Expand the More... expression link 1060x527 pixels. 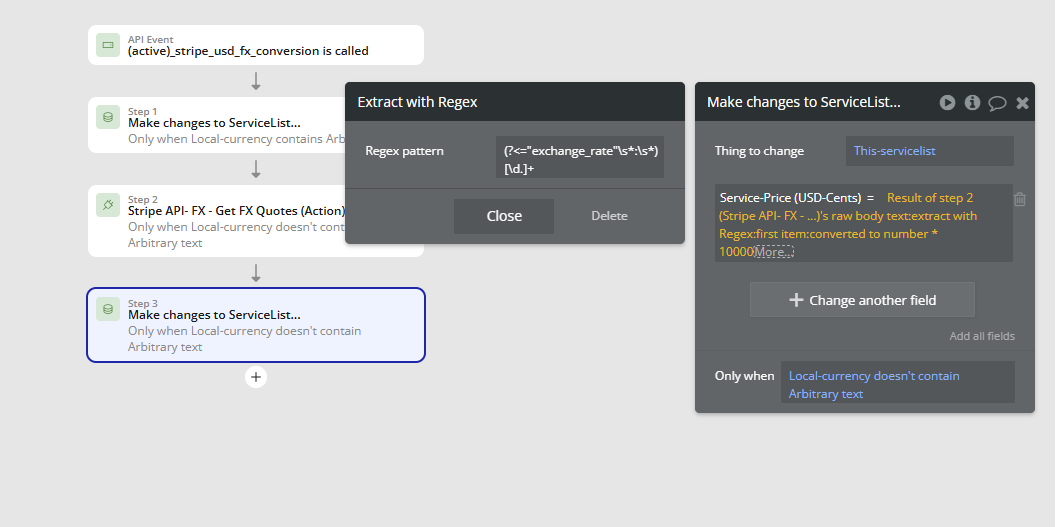773,252
